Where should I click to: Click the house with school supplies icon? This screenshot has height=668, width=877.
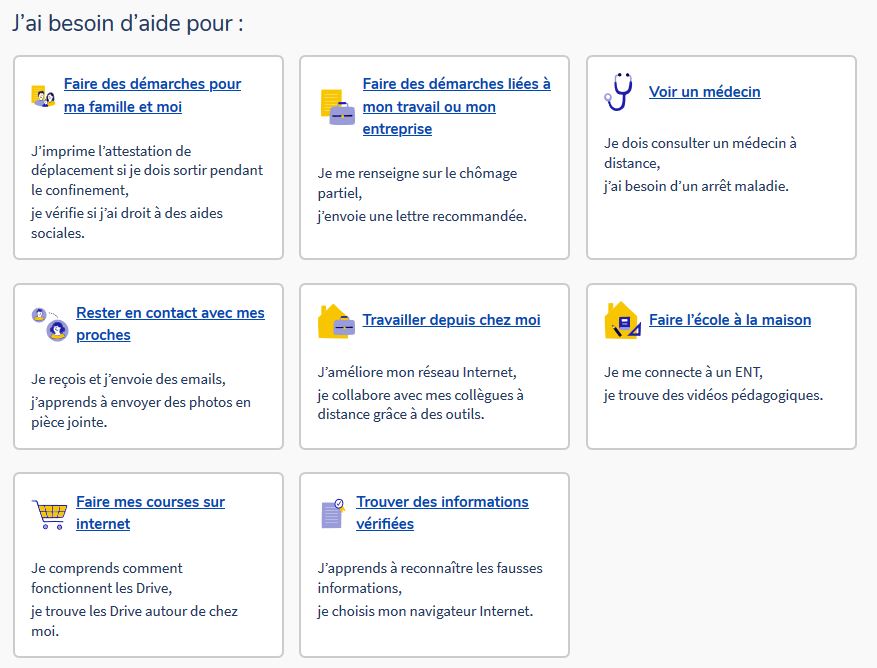[x=622, y=321]
